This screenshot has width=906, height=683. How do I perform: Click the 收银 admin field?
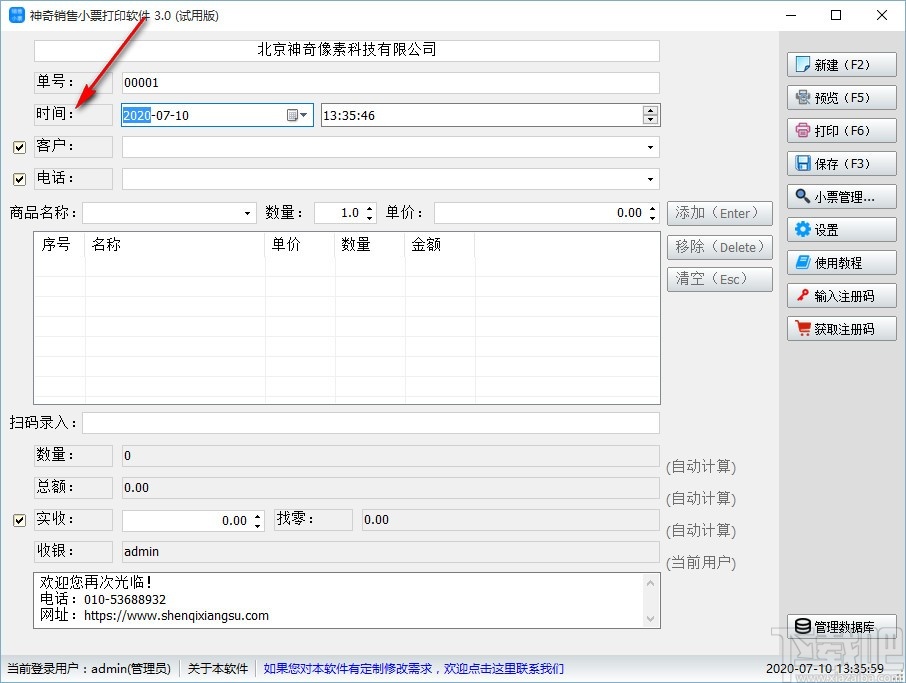point(391,552)
